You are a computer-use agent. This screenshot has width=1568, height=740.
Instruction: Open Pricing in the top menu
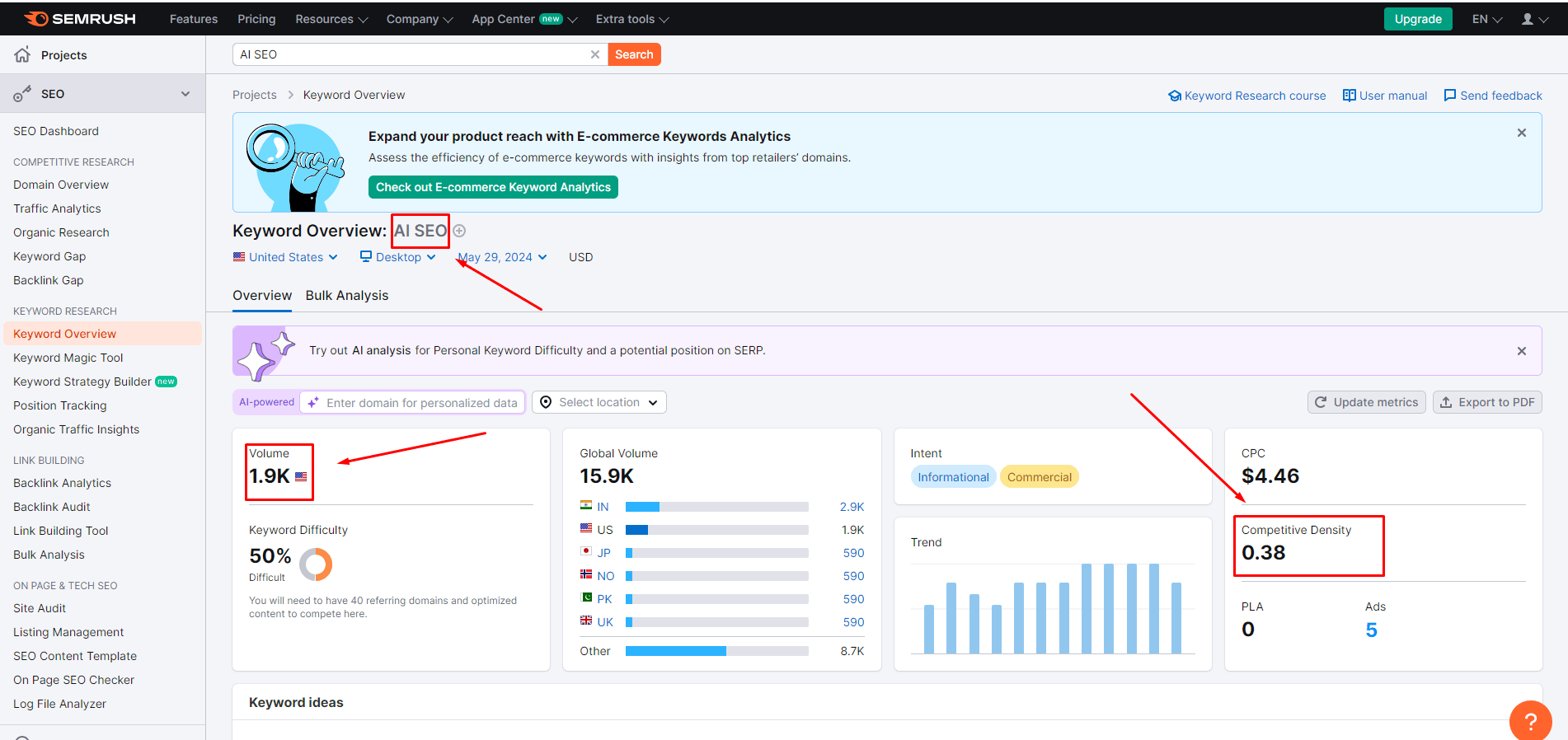(x=256, y=19)
